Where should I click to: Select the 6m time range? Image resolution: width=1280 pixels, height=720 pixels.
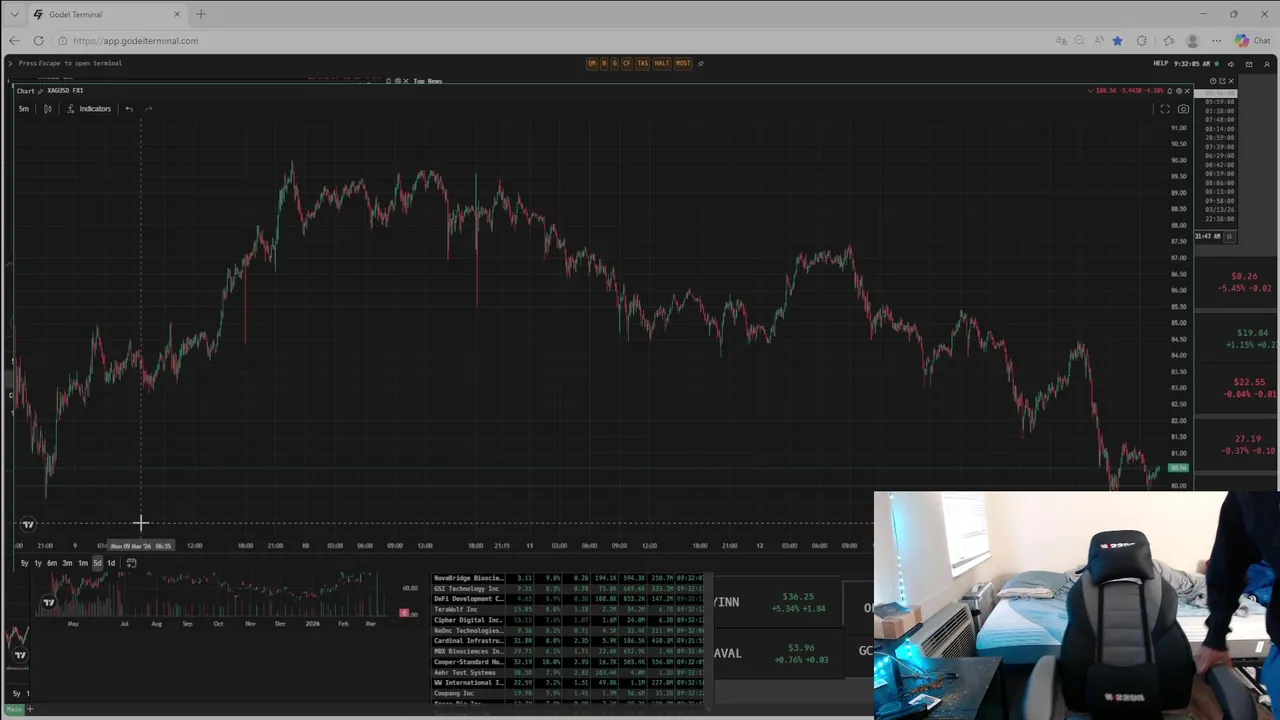tap(52, 563)
